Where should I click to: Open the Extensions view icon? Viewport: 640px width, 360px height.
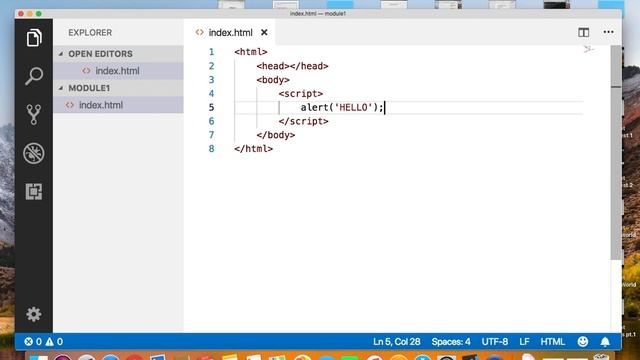click(34, 191)
